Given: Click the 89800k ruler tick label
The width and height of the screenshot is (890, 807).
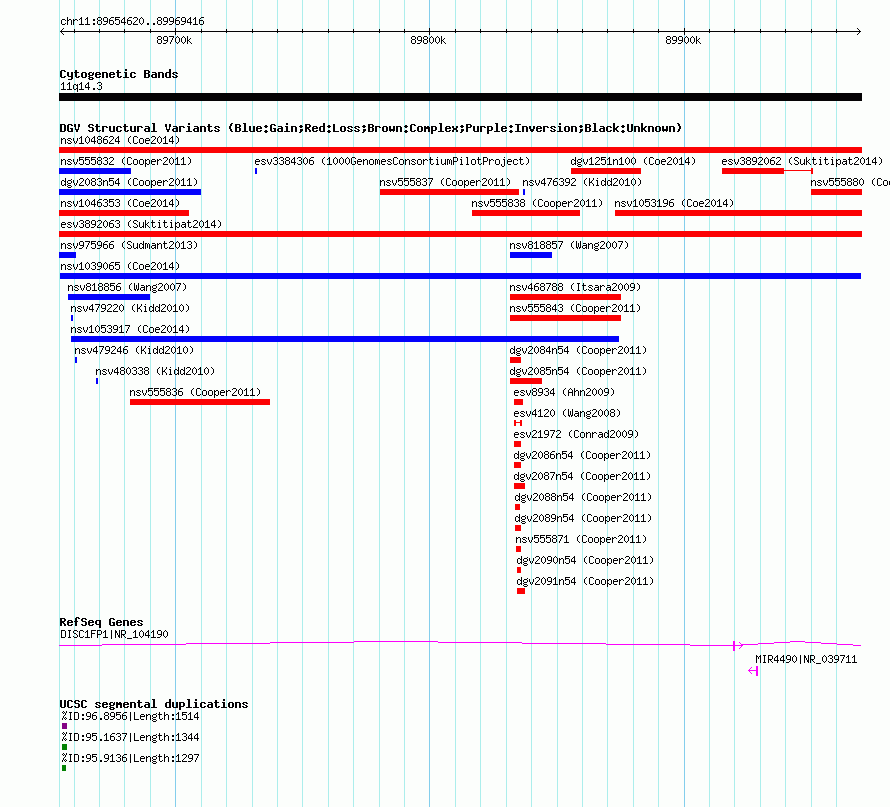Looking at the screenshot, I should coord(428,40).
